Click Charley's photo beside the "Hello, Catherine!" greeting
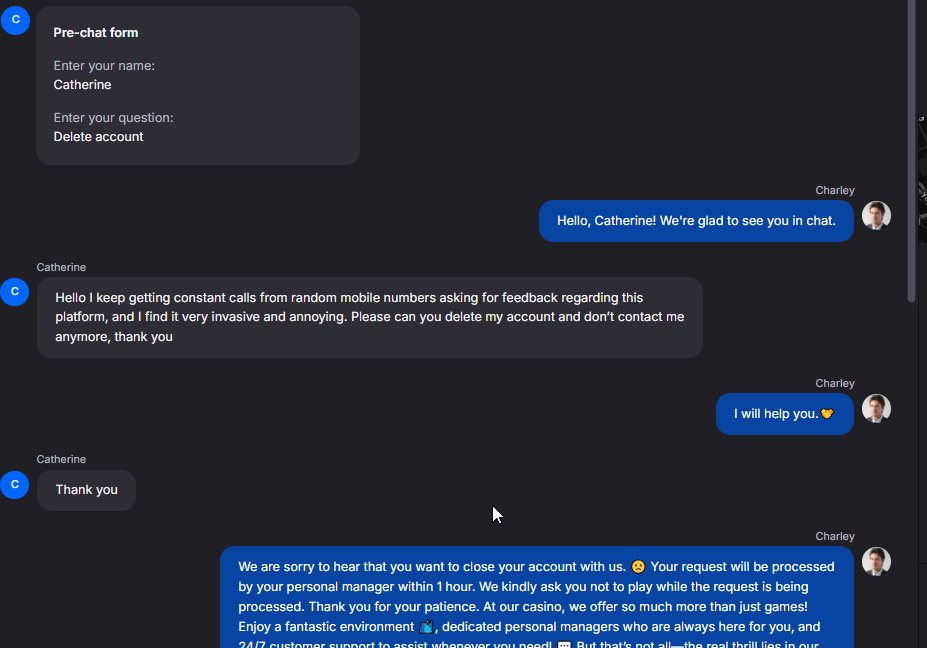Screen dimensions: 927x648 876,216
